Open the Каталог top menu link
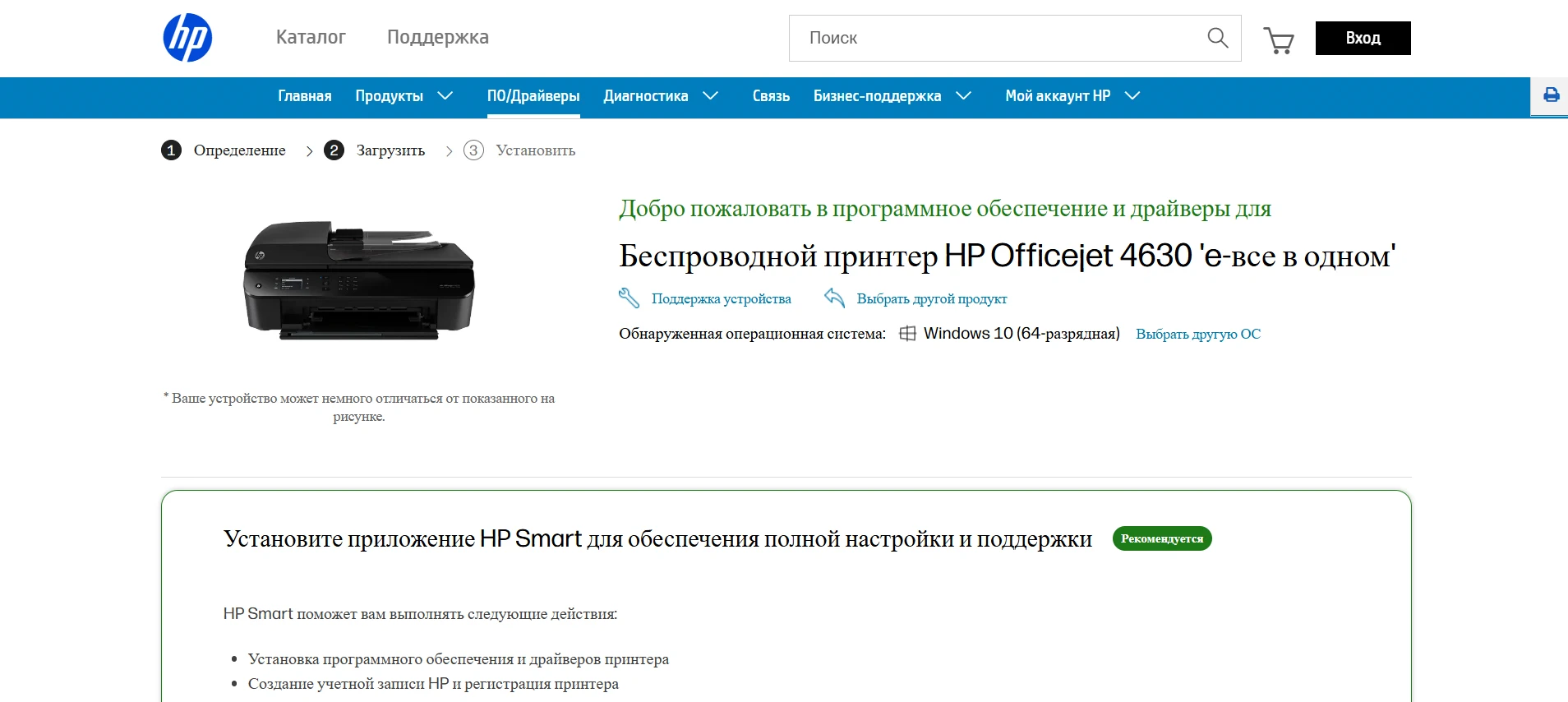The height and width of the screenshot is (702, 1568). (311, 37)
